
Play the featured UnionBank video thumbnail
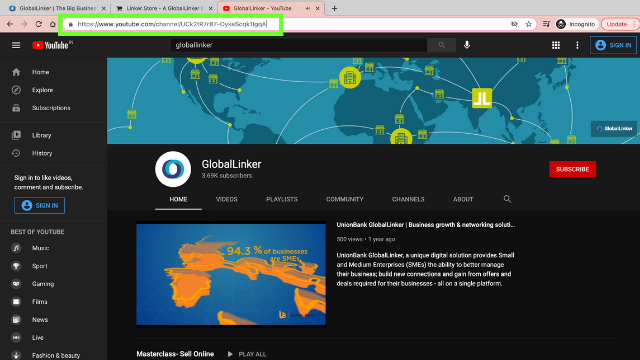pyautogui.click(x=231, y=274)
